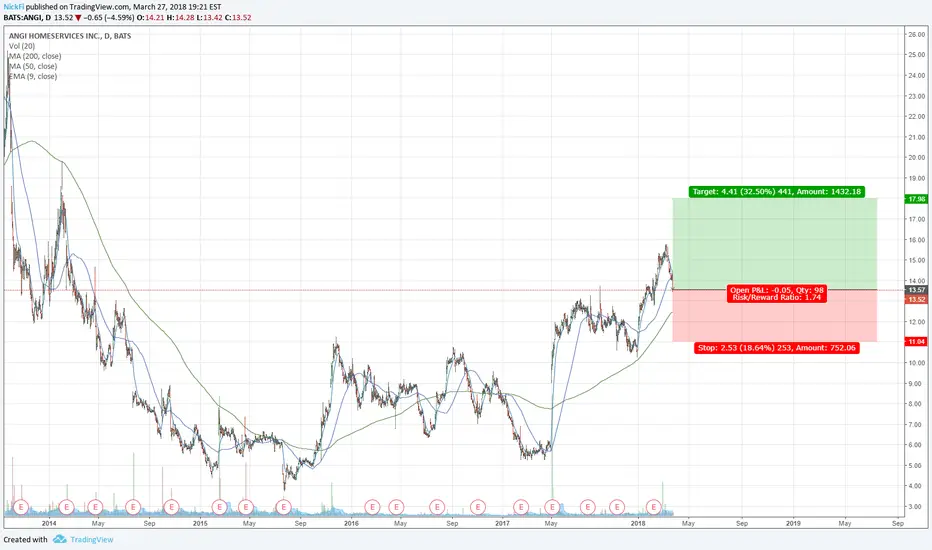Click the red 11.04 stop price tag
This screenshot has width=932, height=550.
917,341
